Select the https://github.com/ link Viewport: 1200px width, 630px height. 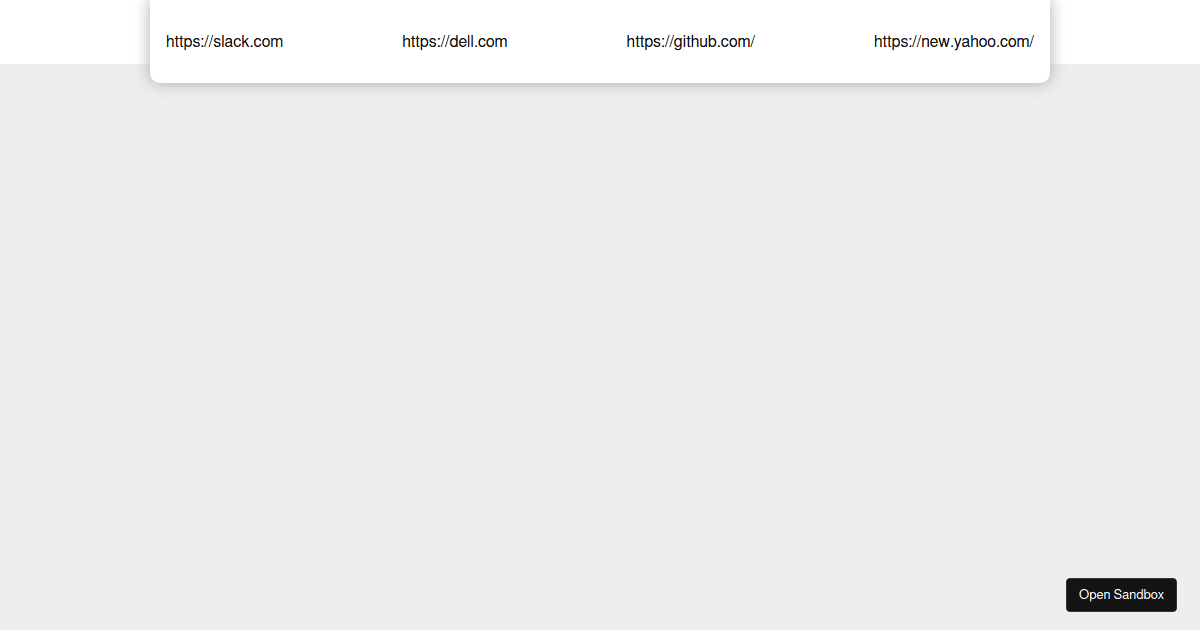pos(690,41)
